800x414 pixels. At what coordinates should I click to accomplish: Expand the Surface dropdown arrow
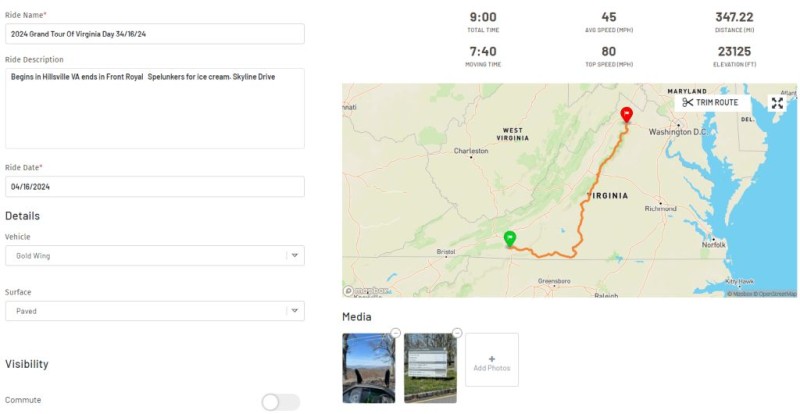tap(294, 311)
